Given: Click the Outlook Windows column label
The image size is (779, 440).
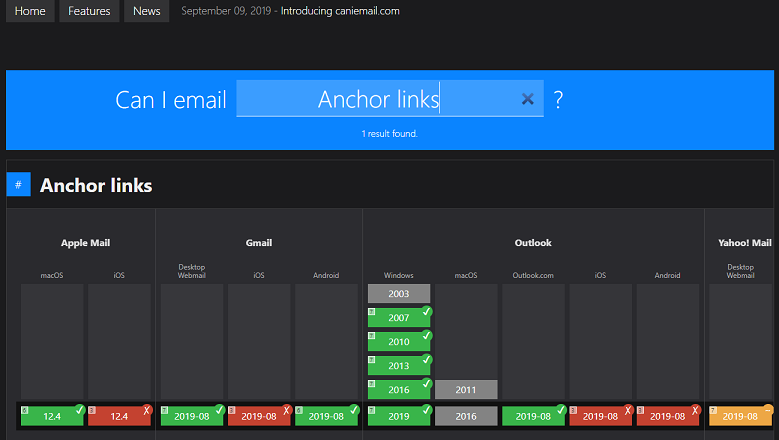Looking at the screenshot, I should click(x=399, y=275).
